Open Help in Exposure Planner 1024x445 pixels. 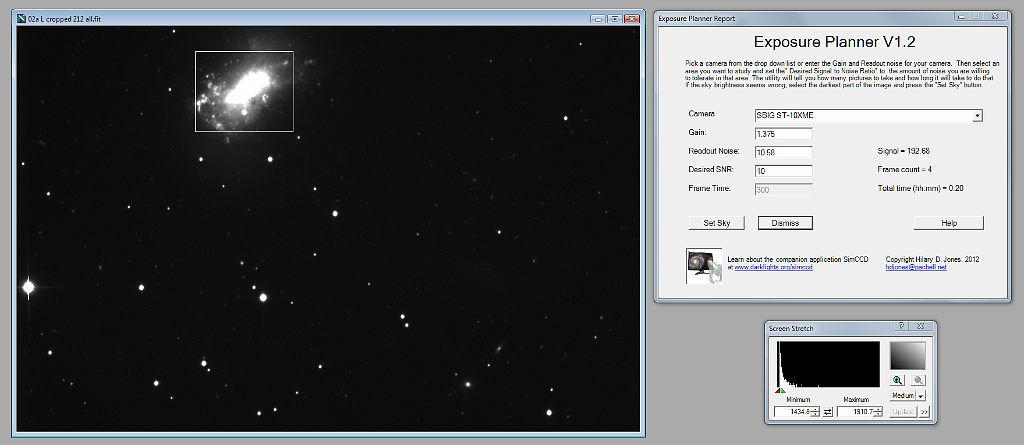[x=948, y=223]
